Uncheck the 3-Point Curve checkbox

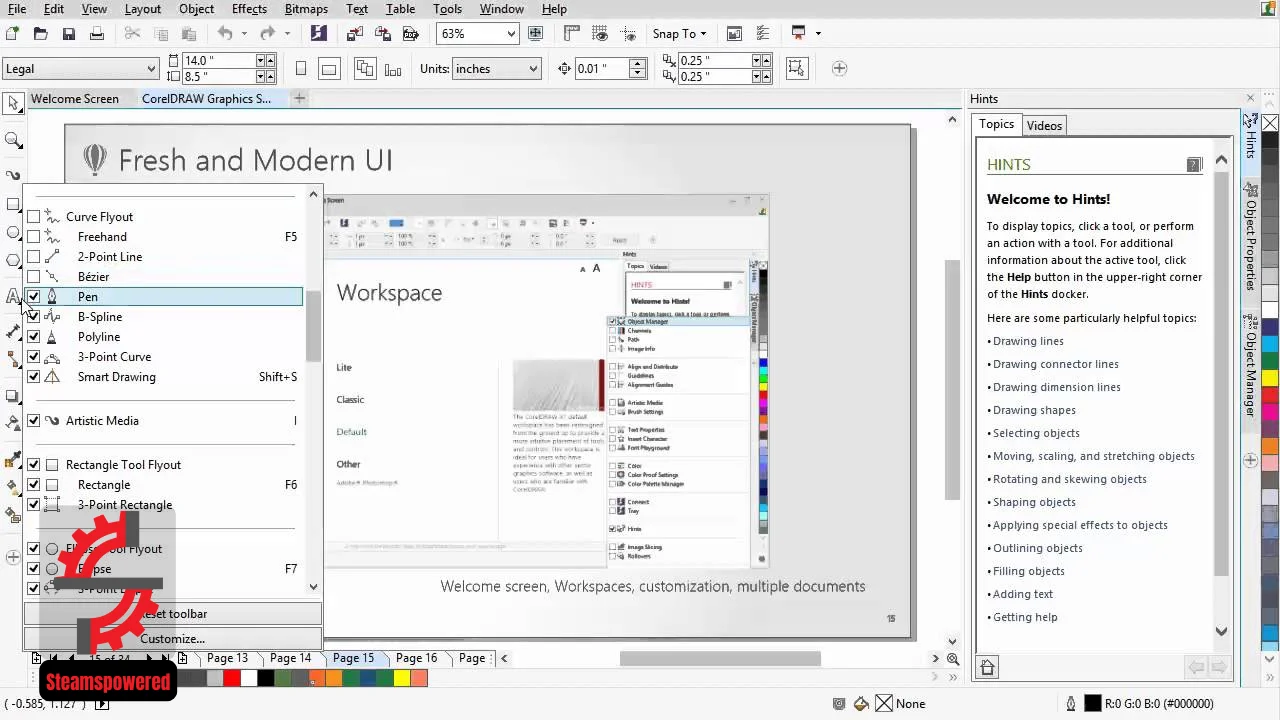point(33,357)
